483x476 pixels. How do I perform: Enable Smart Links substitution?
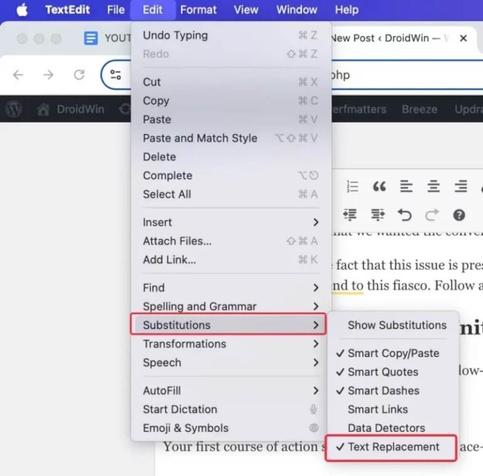click(393, 409)
